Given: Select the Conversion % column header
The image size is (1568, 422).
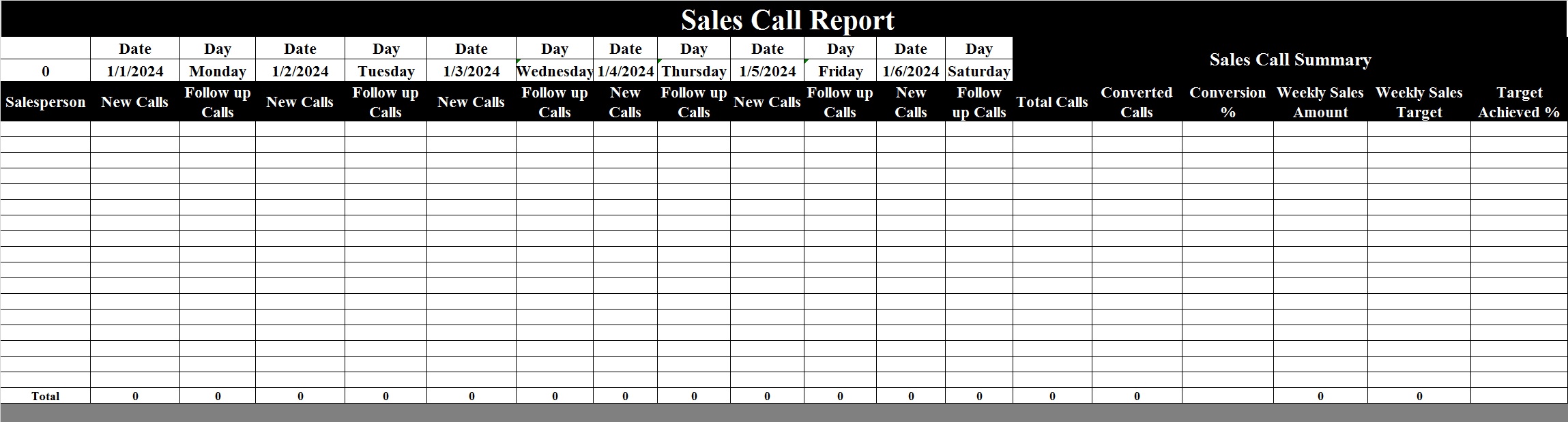Looking at the screenshot, I should [x=1228, y=102].
